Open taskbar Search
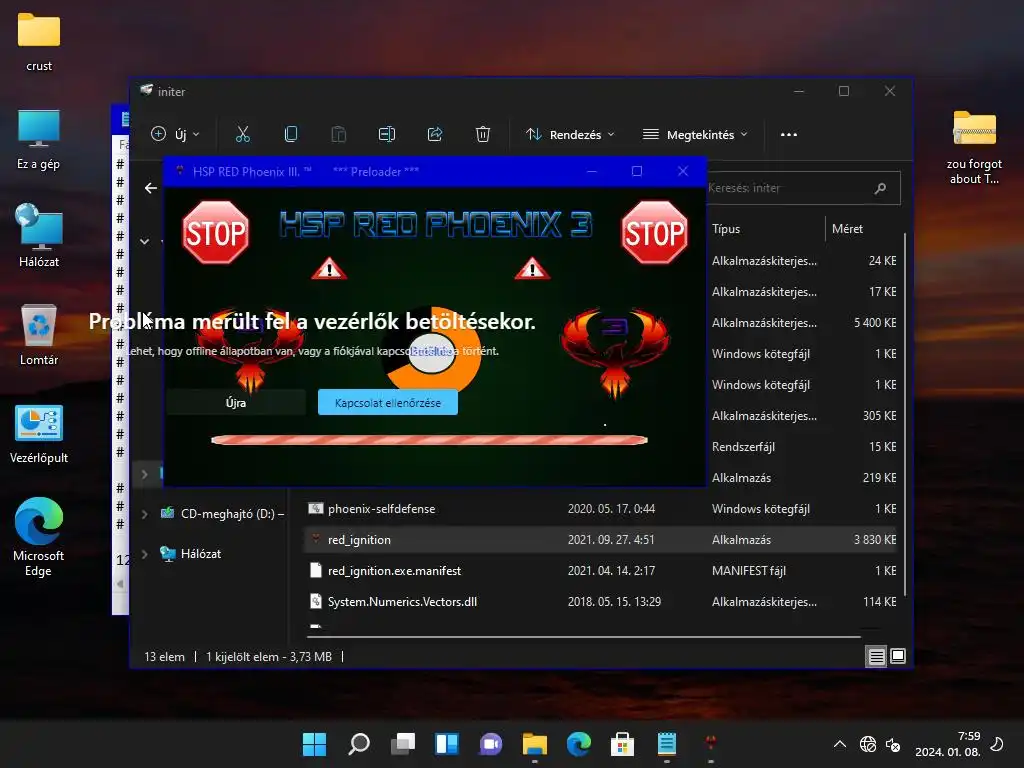Screen dimensions: 1024x768 (359, 744)
